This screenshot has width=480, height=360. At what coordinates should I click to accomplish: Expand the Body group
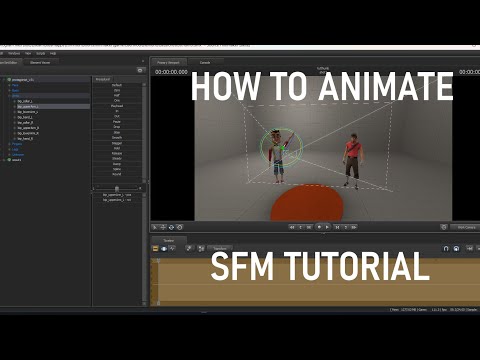coord(9,91)
